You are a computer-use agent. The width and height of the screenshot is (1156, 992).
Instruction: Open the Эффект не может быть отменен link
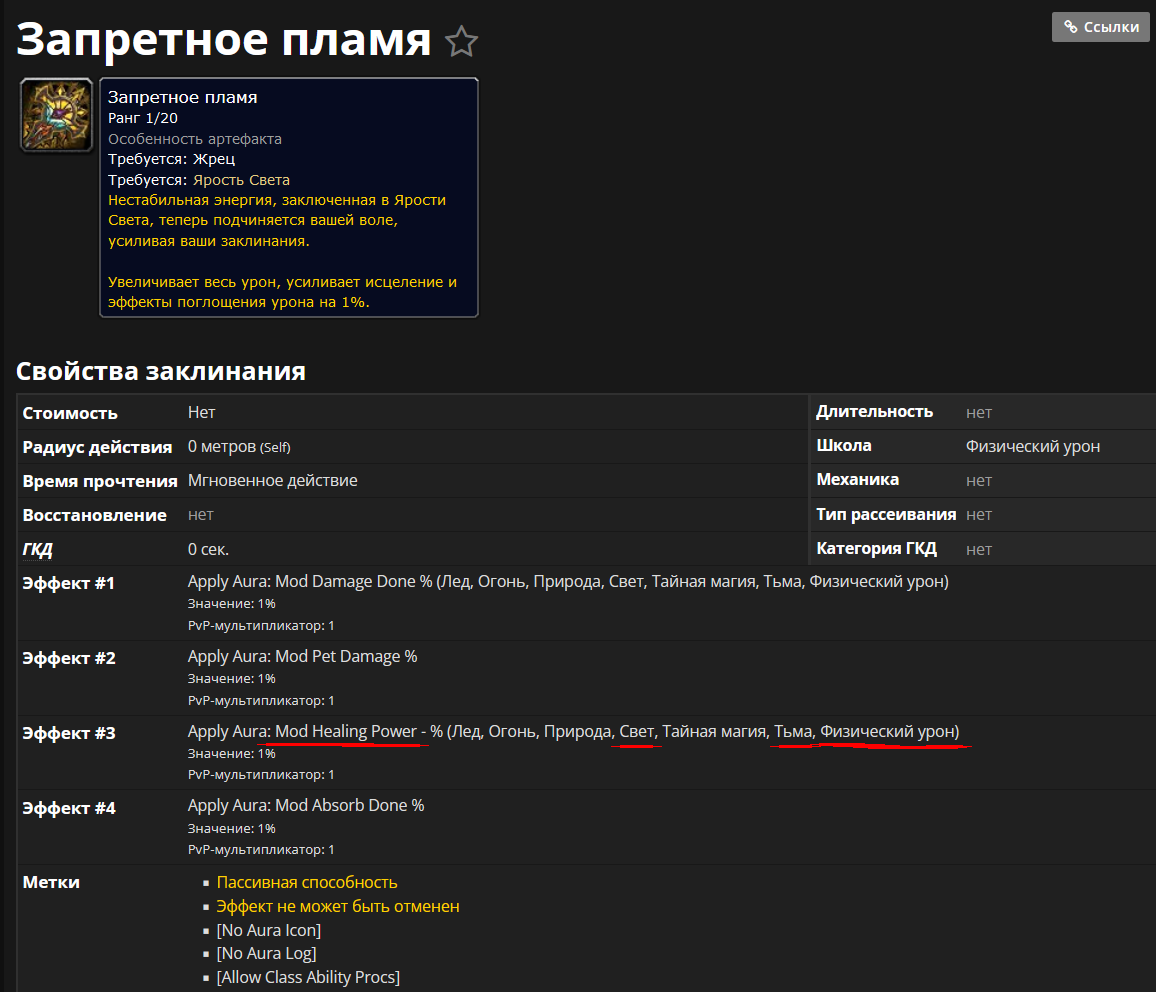(x=338, y=906)
